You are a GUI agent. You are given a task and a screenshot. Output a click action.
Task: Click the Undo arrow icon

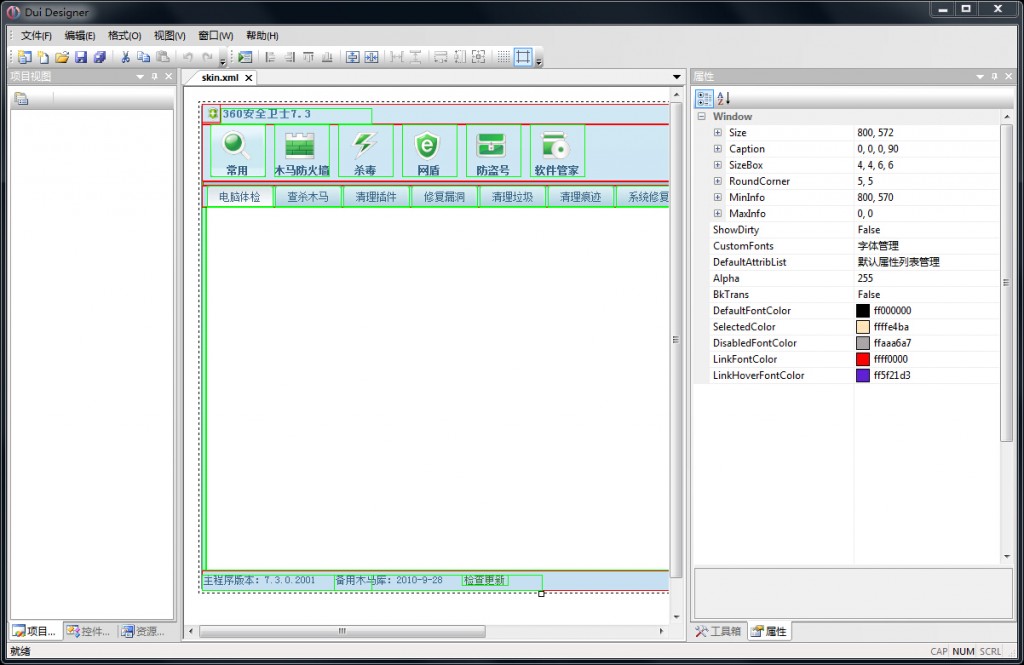[x=187, y=57]
